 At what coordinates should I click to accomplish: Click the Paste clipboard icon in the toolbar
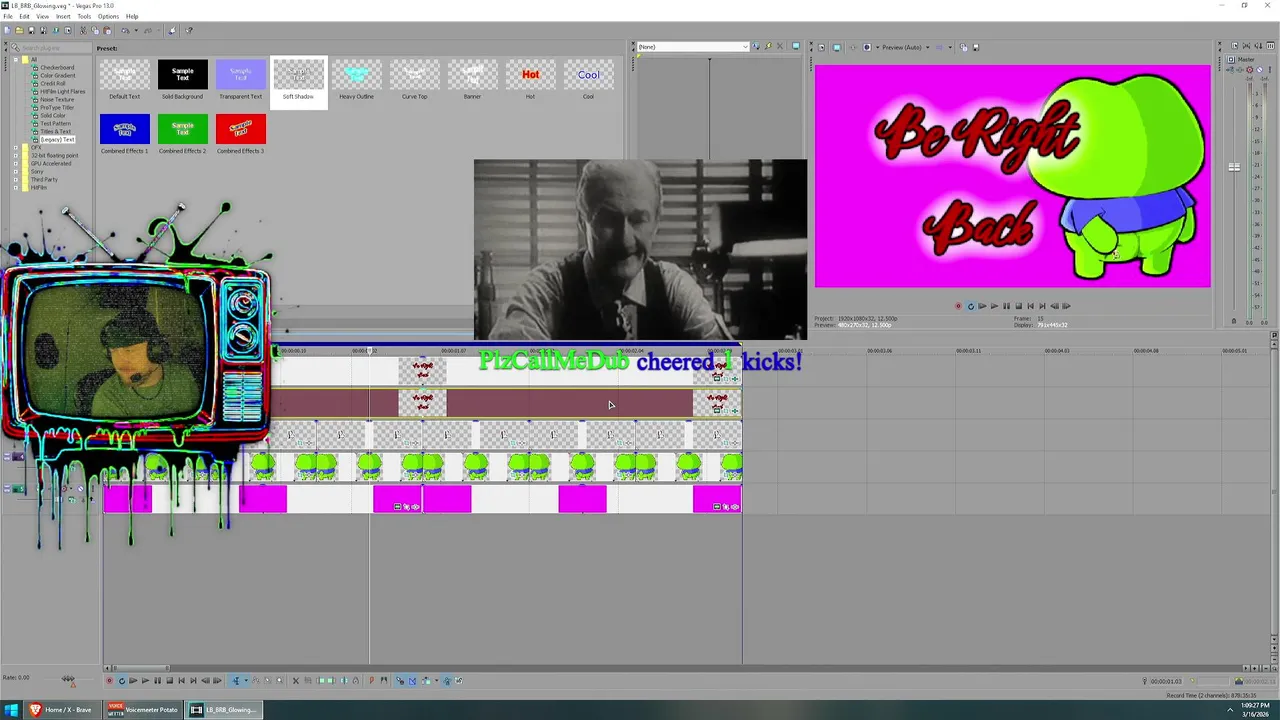click(107, 30)
